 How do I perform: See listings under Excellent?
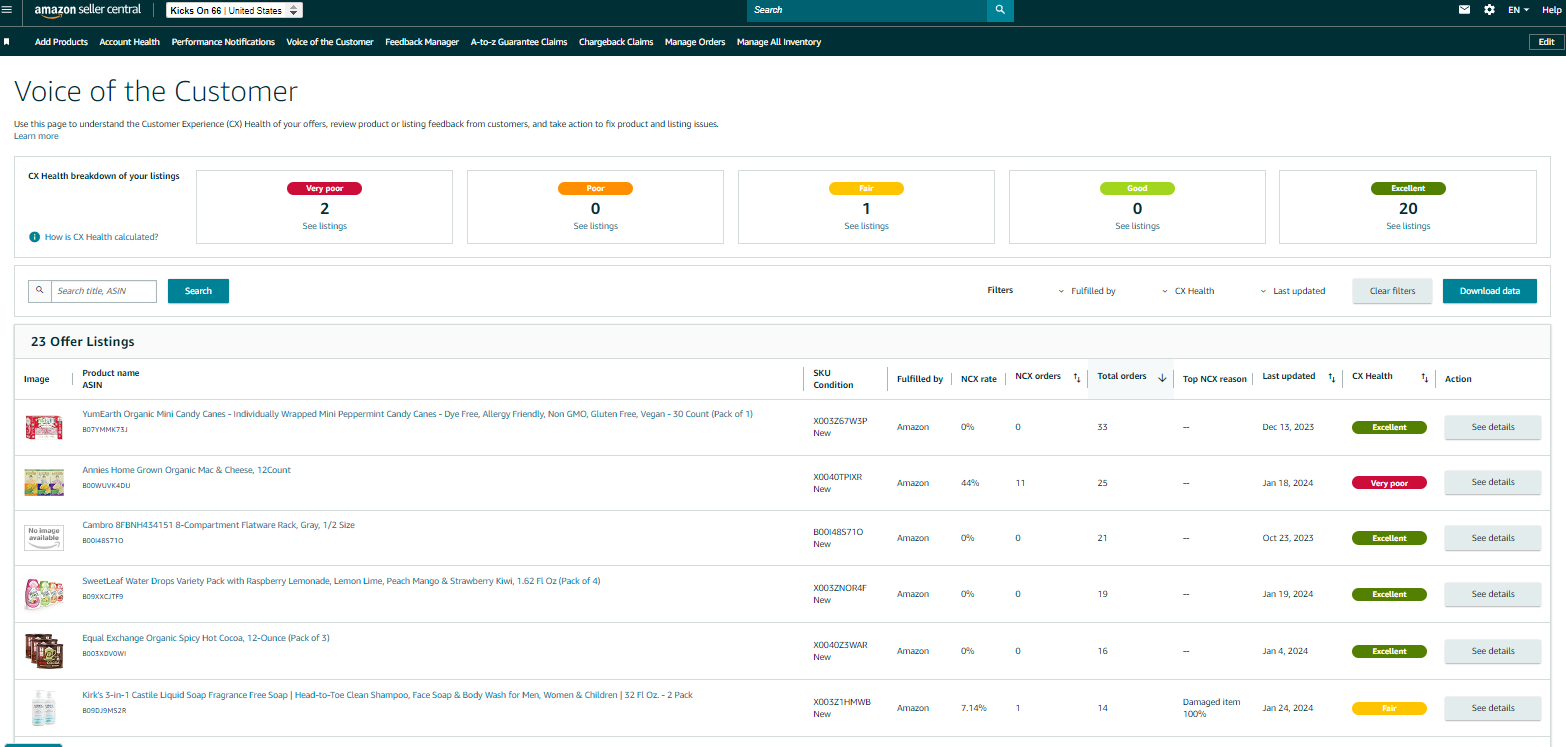pyautogui.click(x=1408, y=226)
